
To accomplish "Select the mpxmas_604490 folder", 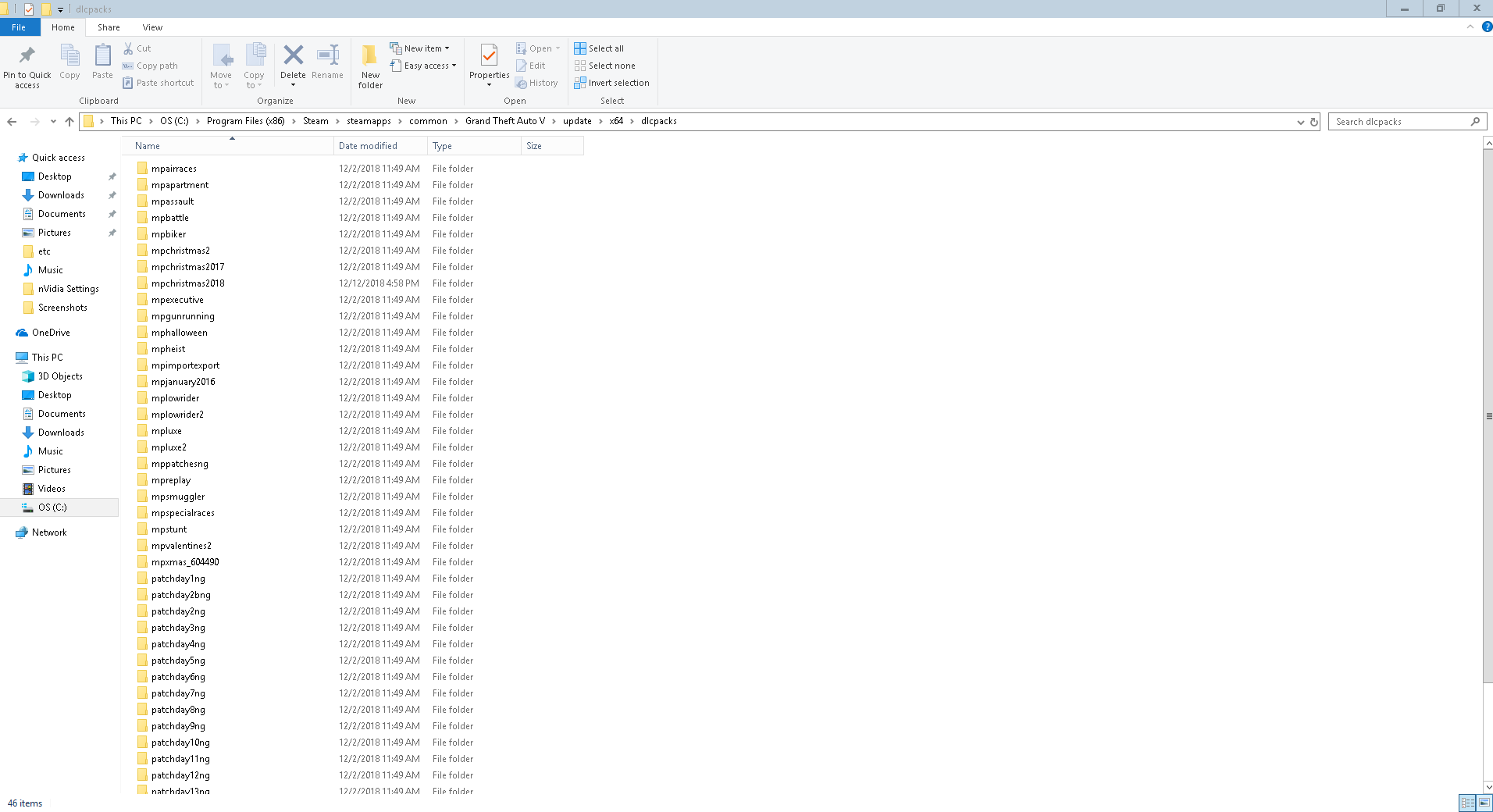I will click(x=185, y=562).
